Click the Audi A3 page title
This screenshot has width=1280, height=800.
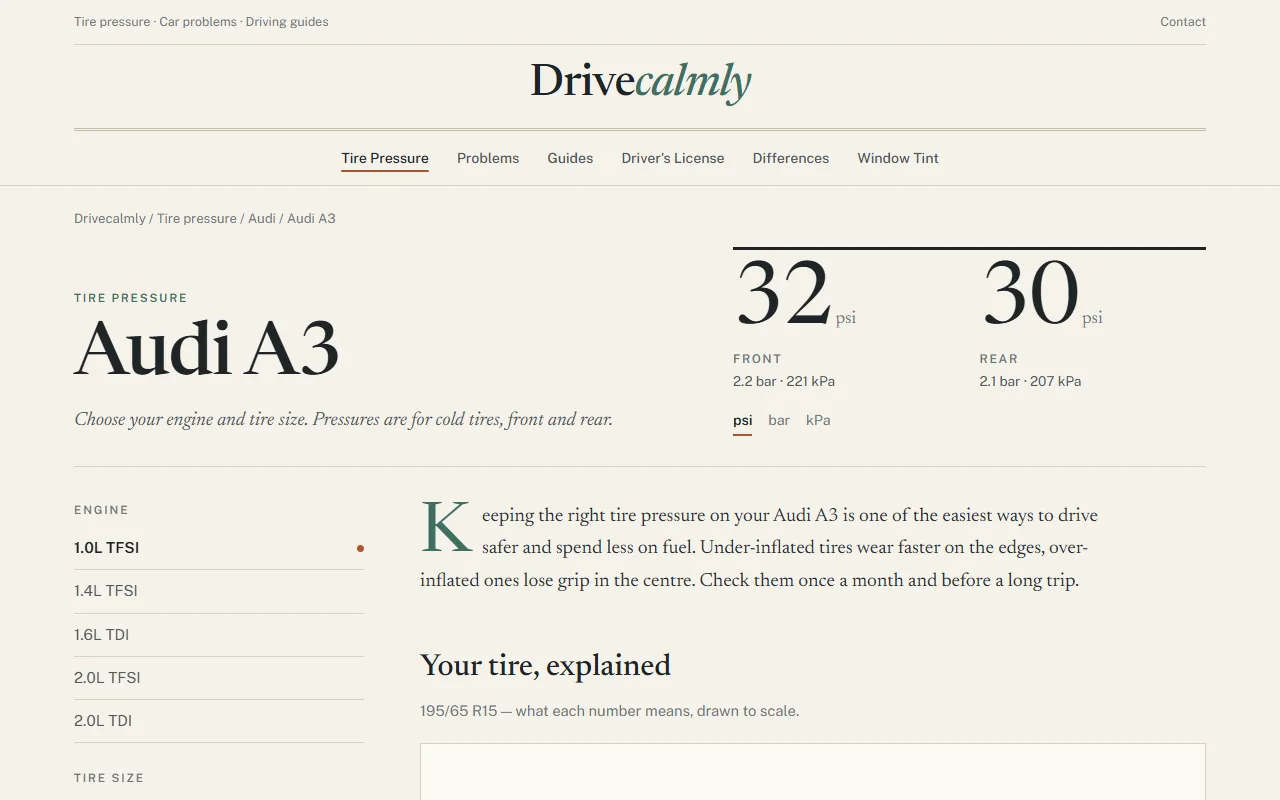click(207, 349)
